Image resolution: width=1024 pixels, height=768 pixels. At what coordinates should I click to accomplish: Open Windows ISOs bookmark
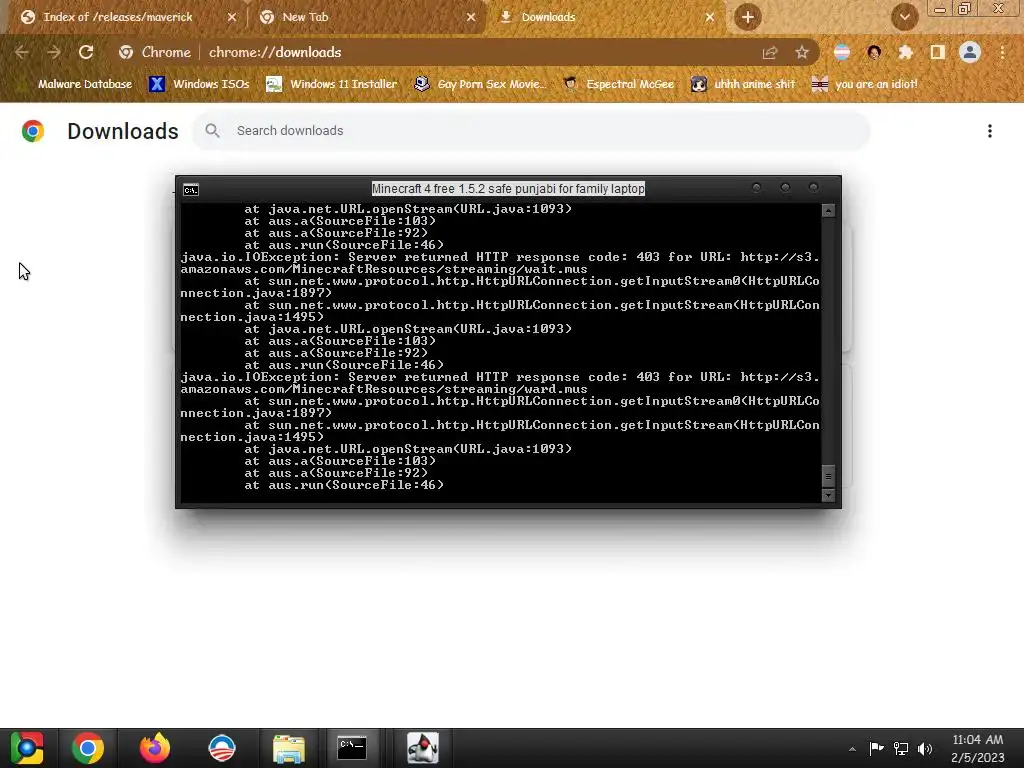[x=199, y=84]
